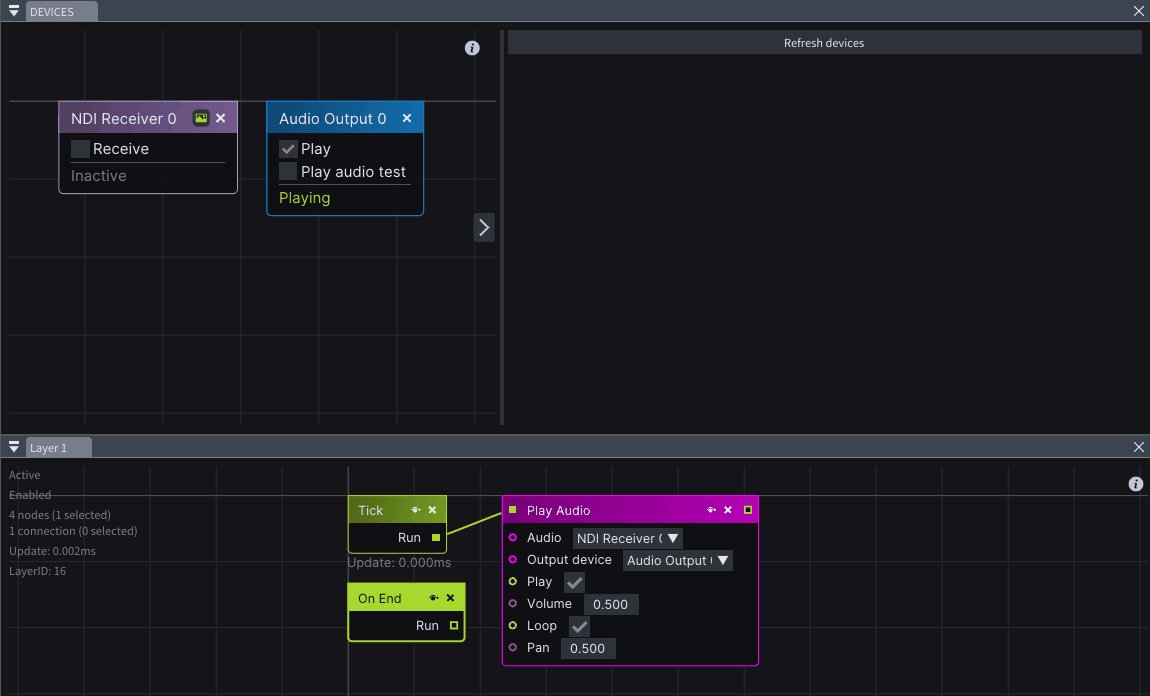Delete the On End node
The image size is (1150, 696).
(x=450, y=598)
